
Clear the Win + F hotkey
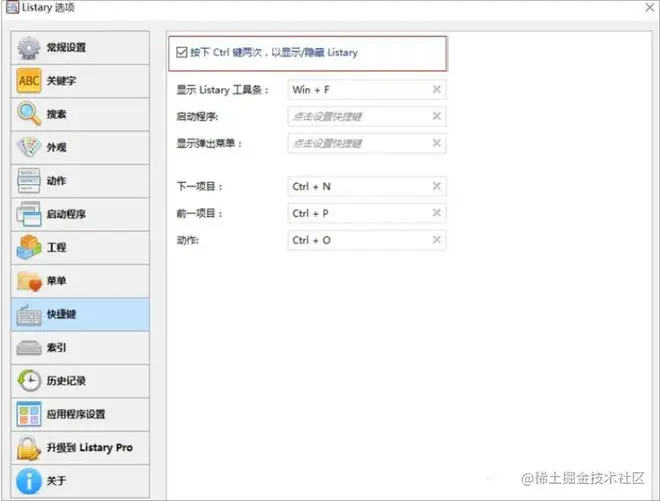point(436,89)
